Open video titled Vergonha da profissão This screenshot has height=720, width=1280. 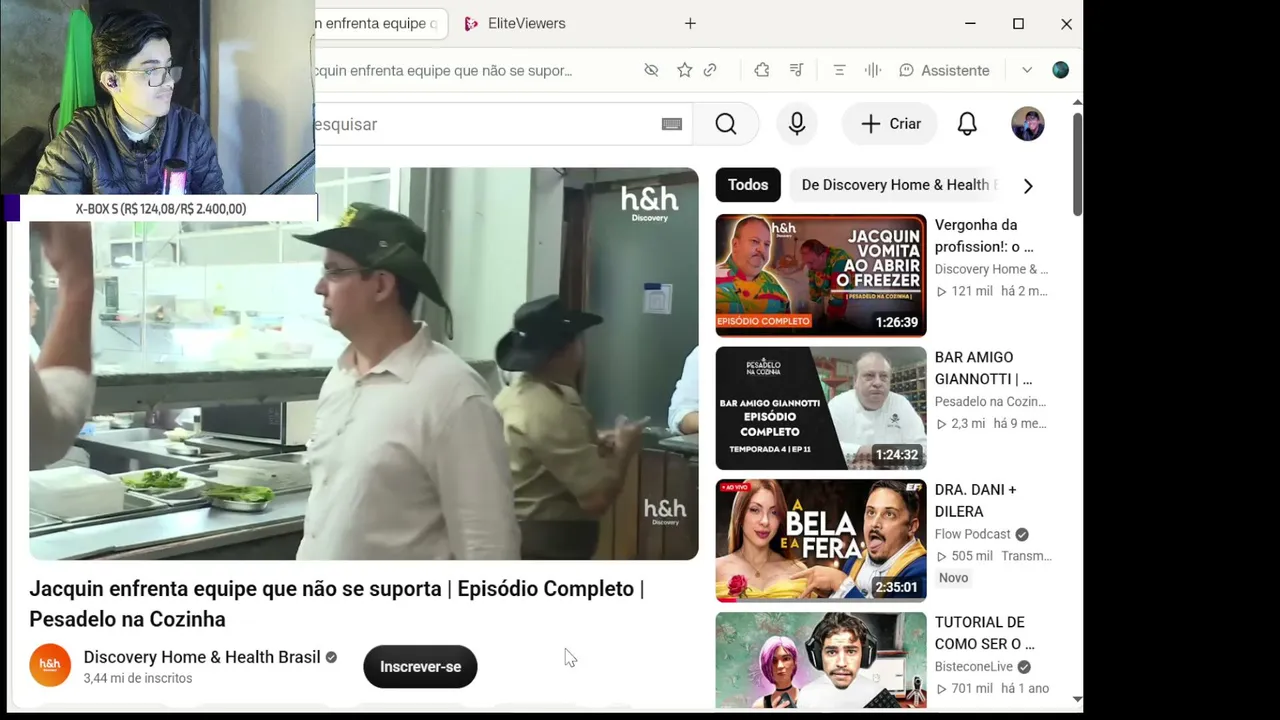[984, 236]
